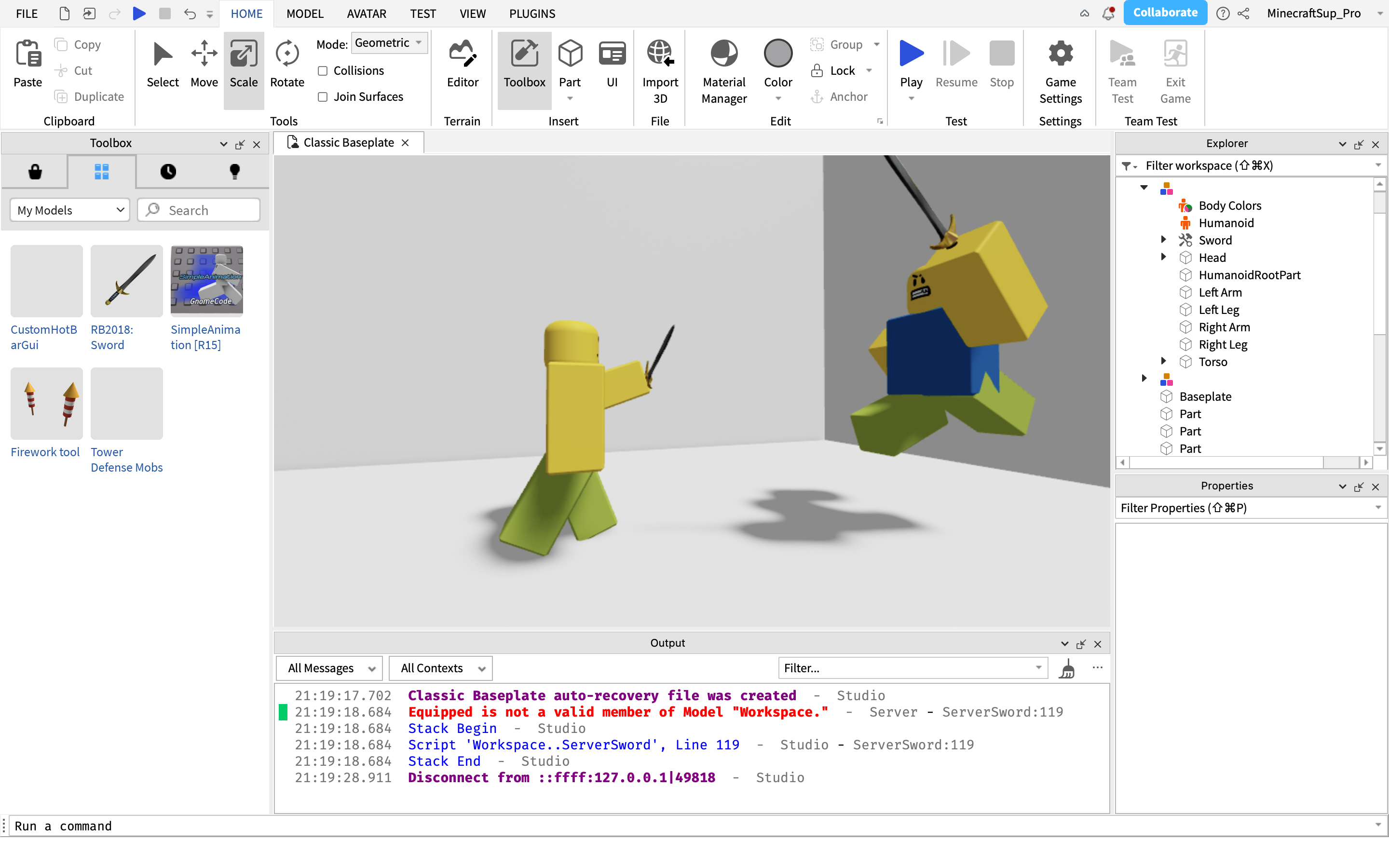This screenshot has height=868, width=1389.
Task: Open the Output more options ellipsis
Action: [x=1097, y=668]
